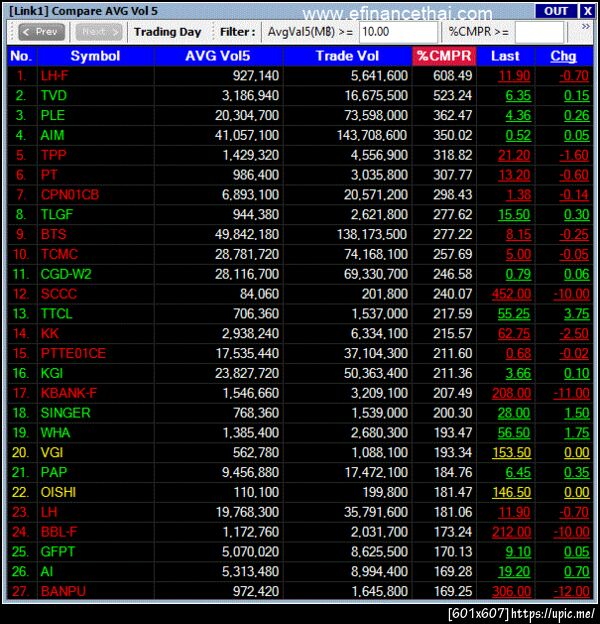Image resolution: width=600 pixels, height=624 pixels.
Task: Click BTS trade volume 138,173,500
Action: coord(372,234)
